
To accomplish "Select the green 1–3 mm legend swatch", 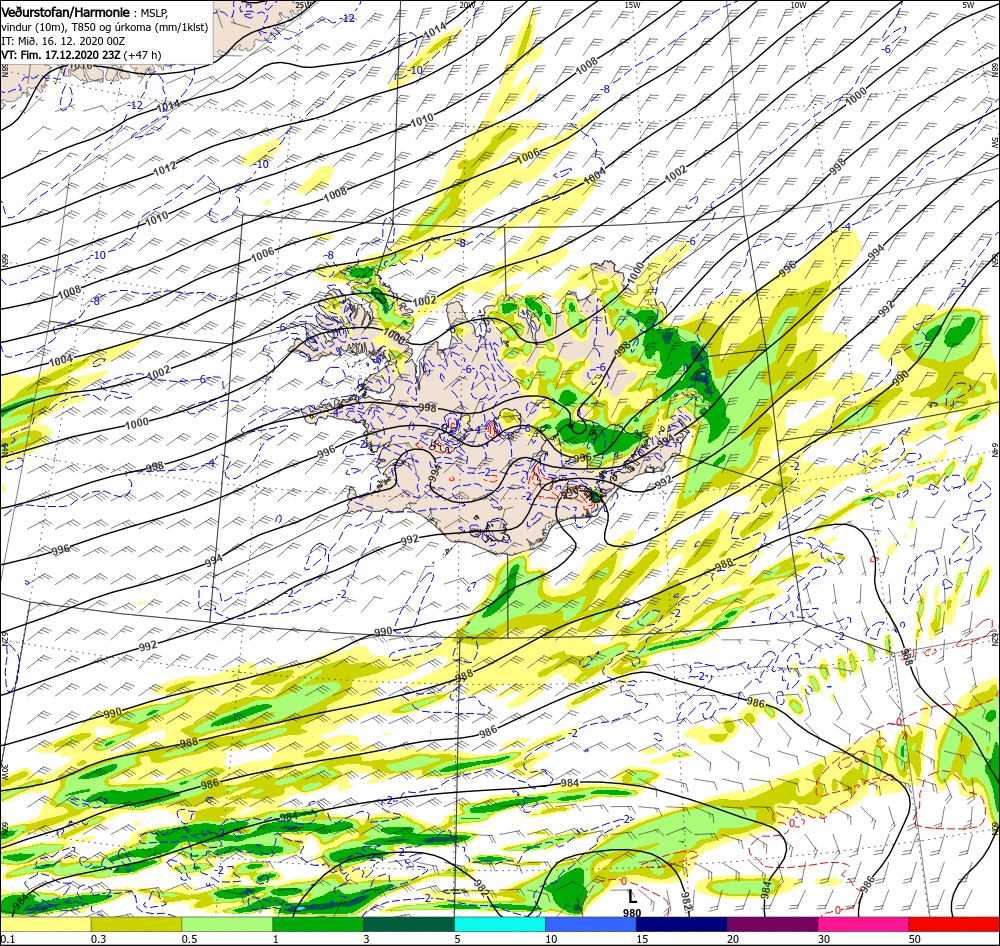I will pyautogui.click(x=318, y=924).
